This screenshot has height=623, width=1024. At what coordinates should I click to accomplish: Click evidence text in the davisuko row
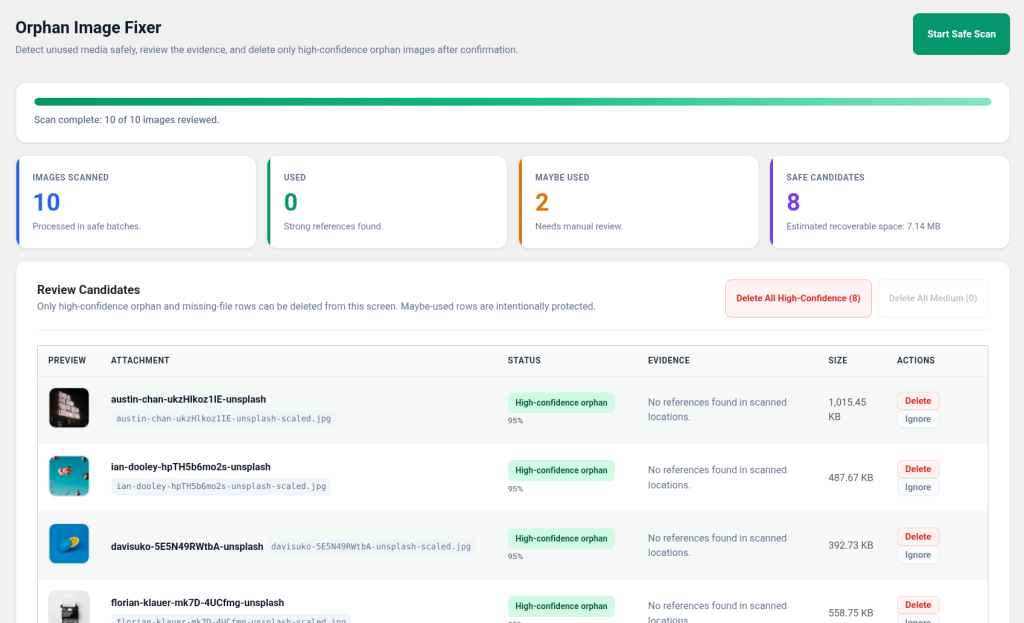pyautogui.click(x=717, y=545)
